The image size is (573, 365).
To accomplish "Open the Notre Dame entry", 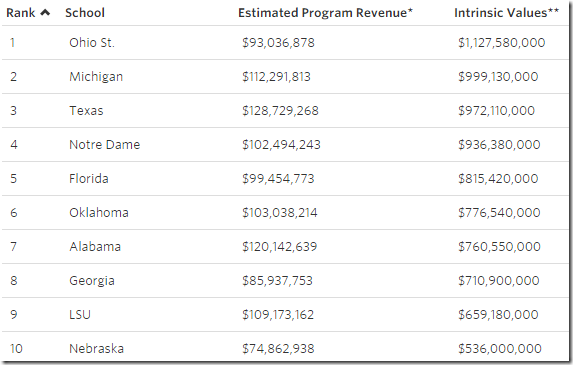I will [x=105, y=145].
